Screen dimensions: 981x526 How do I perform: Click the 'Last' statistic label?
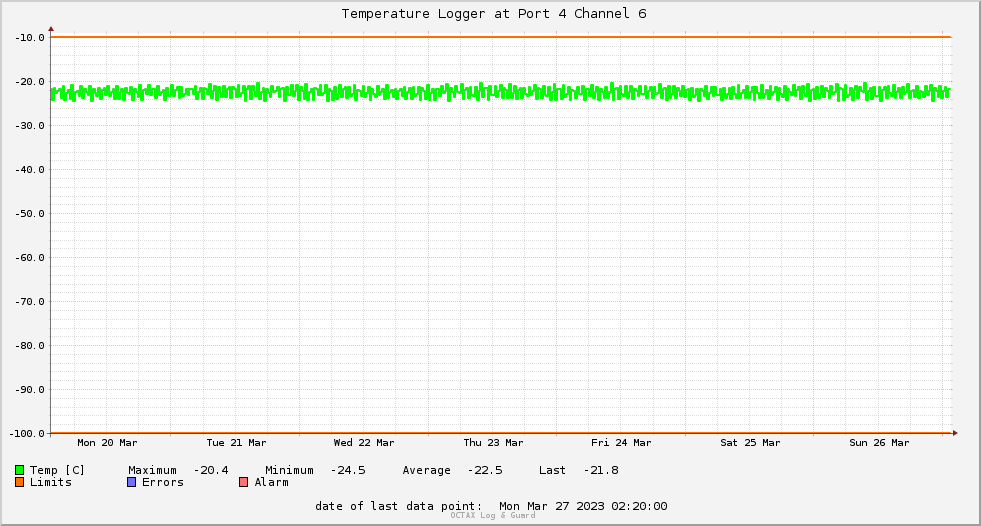coord(552,470)
